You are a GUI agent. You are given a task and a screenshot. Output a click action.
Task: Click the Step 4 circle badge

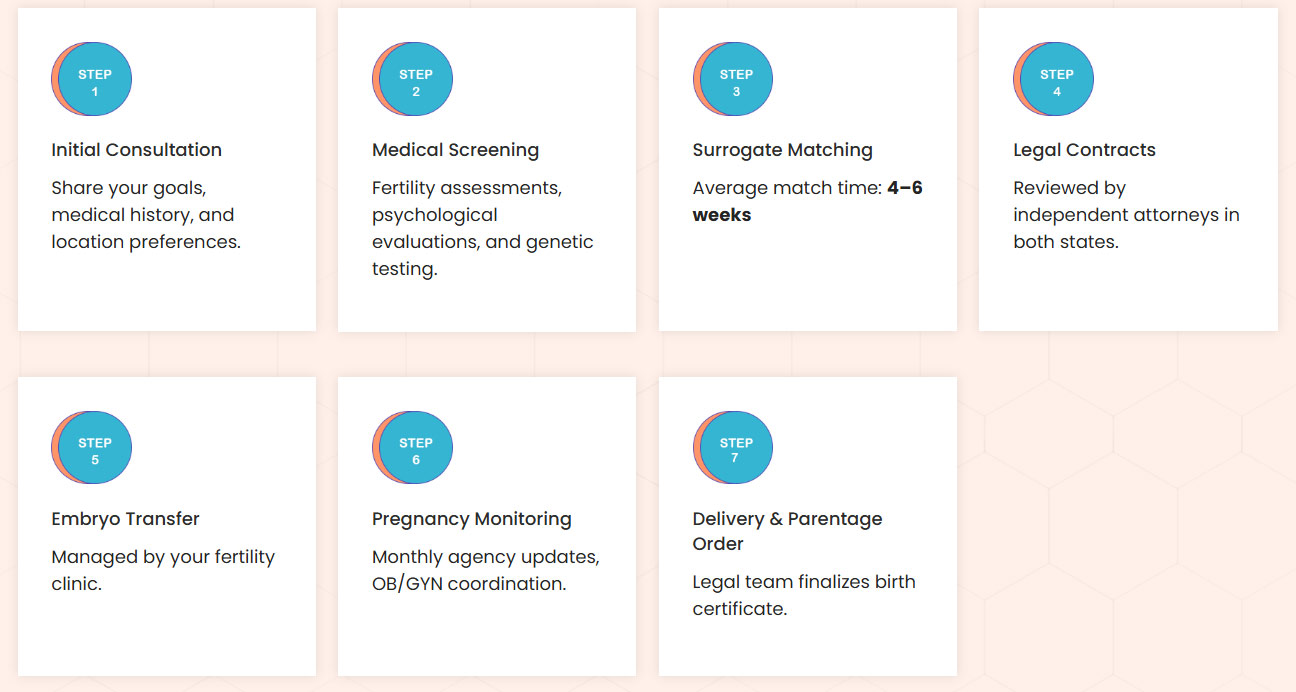[1055, 79]
